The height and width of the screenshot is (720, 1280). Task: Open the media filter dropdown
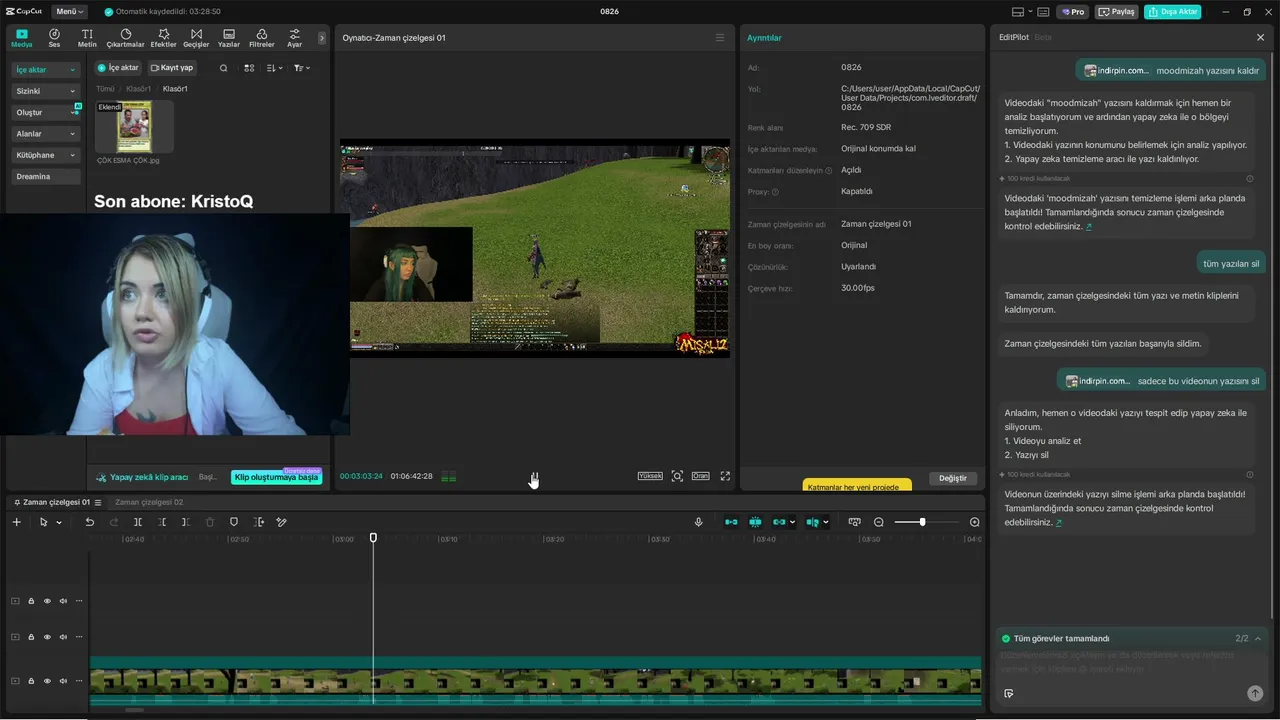pyautogui.click(x=301, y=68)
